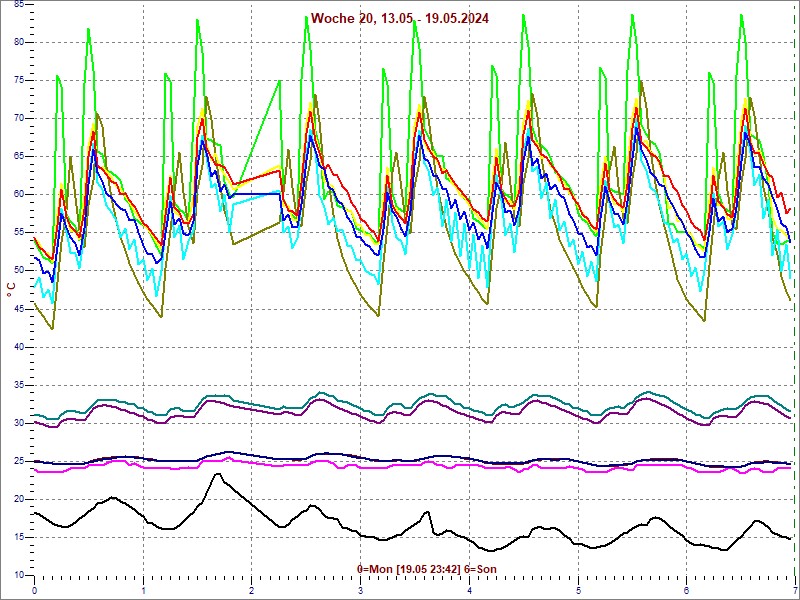Click the x-axis day label 5
800x600 pixels.
pyautogui.click(x=579, y=591)
